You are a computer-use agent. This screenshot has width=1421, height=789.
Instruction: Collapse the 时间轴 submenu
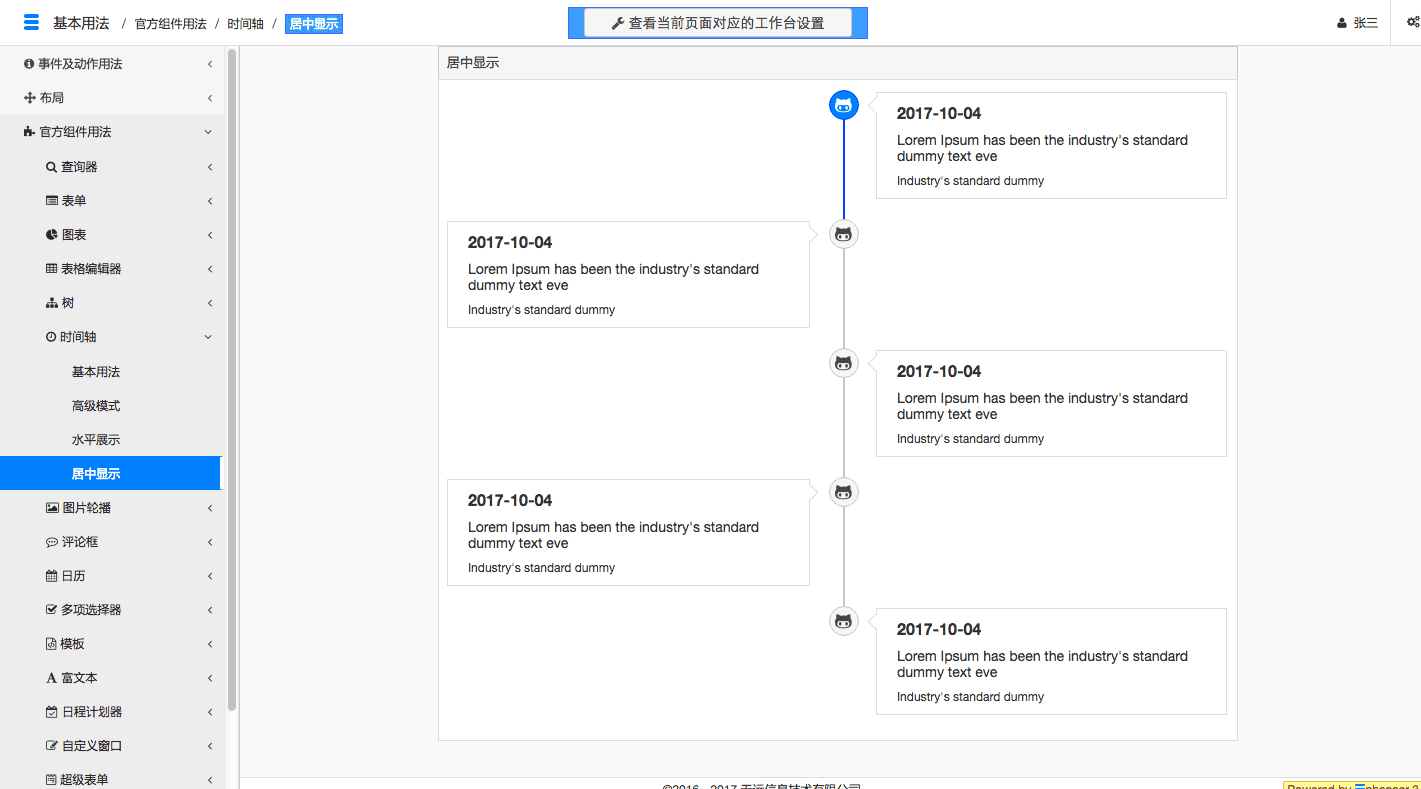pos(208,337)
